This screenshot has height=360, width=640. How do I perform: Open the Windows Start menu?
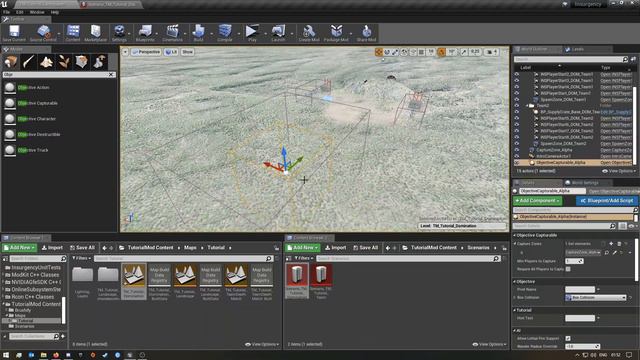pyautogui.click(x=6, y=355)
